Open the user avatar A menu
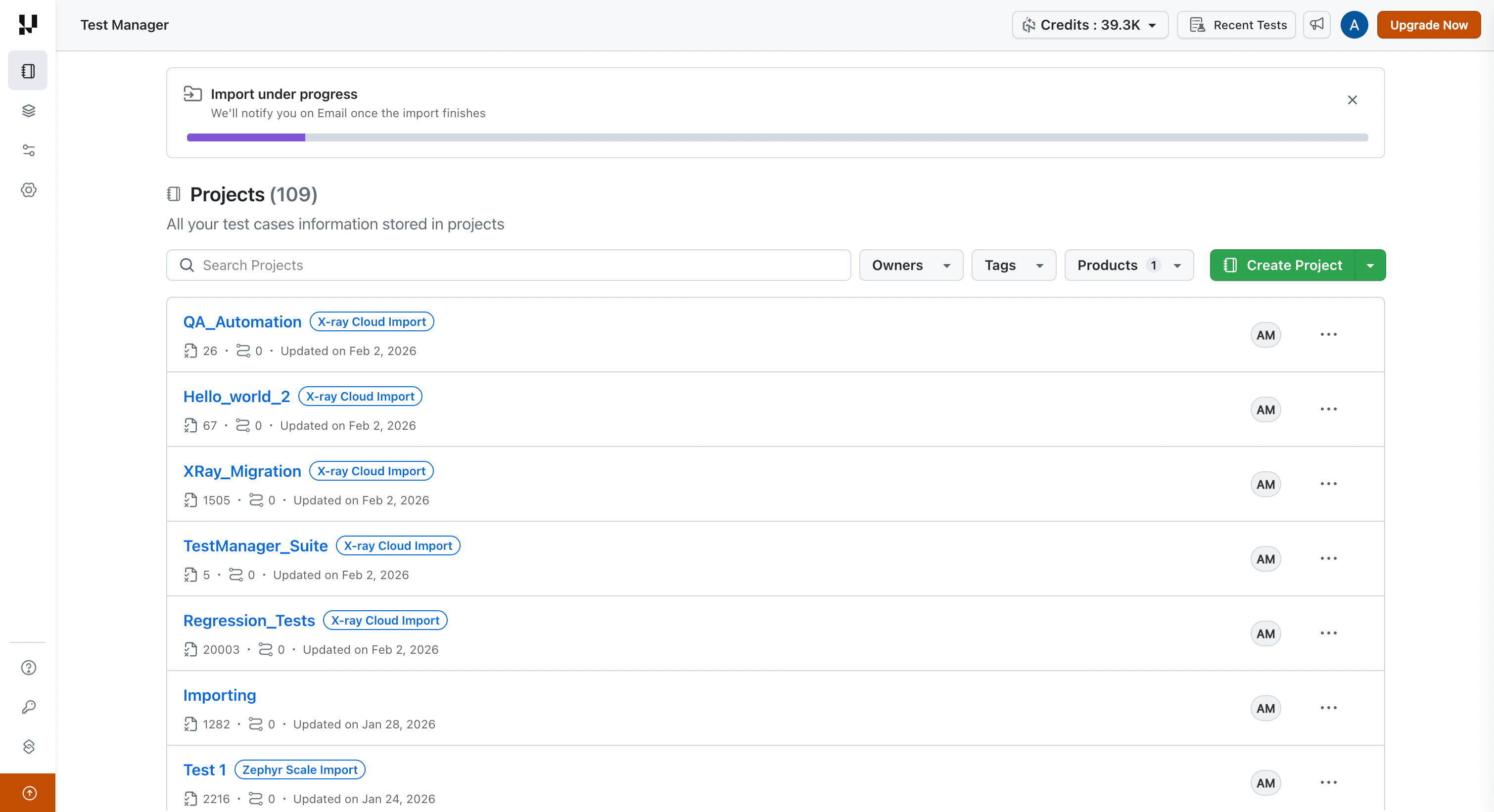The height and width of the screenshot is (812, 1494). click(1354, 25)
